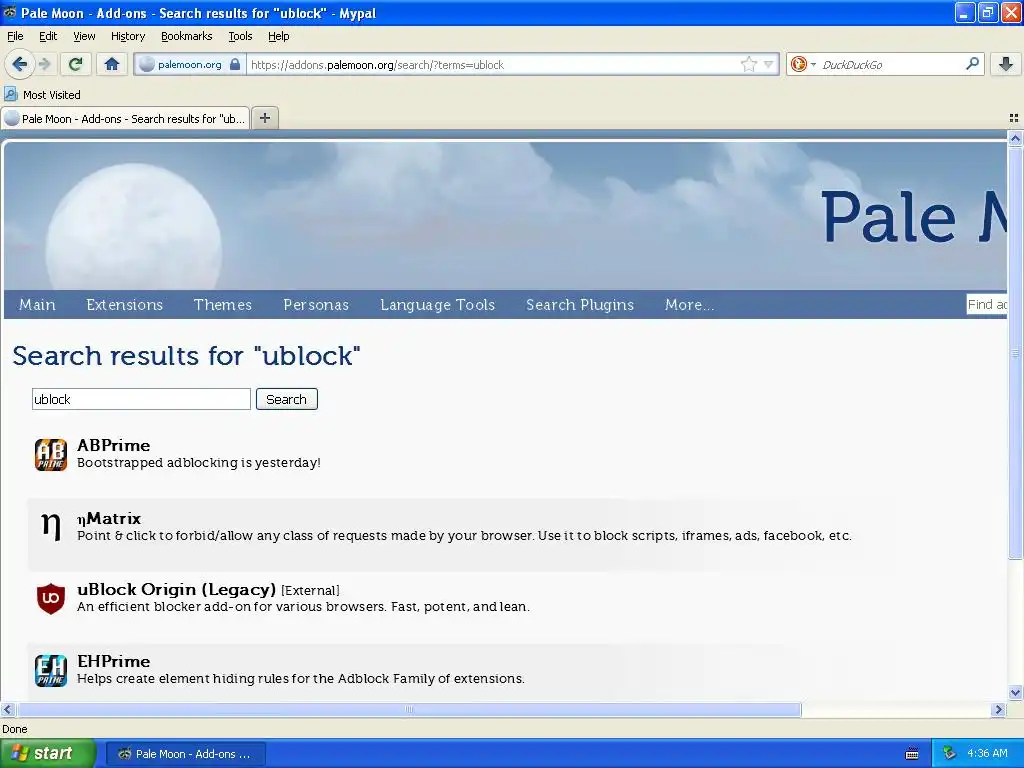Click the vertical scrollbar thumb
This screenshot has width=1024, height=768.
tap(1015, 353)
